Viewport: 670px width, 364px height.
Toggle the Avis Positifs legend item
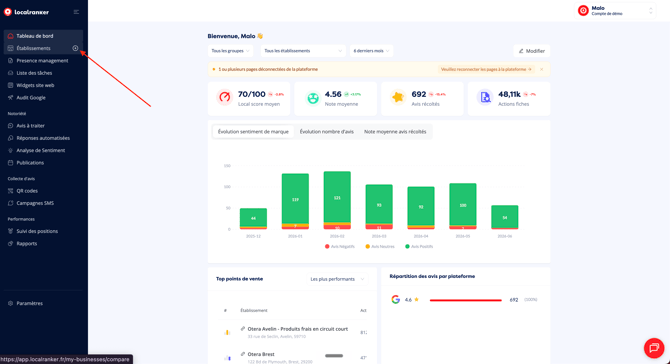(x=419, y=247)
